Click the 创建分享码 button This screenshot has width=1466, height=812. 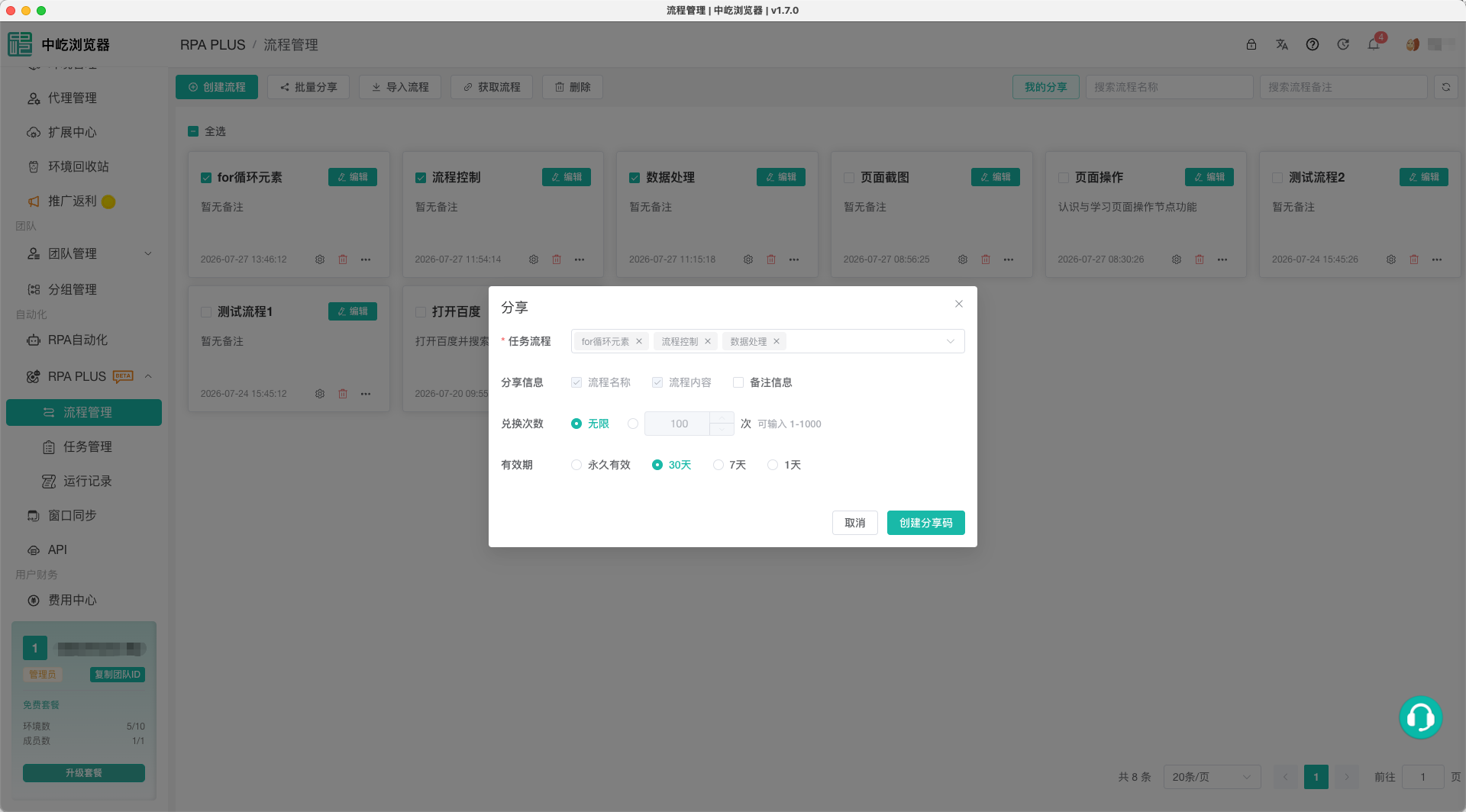926,523
